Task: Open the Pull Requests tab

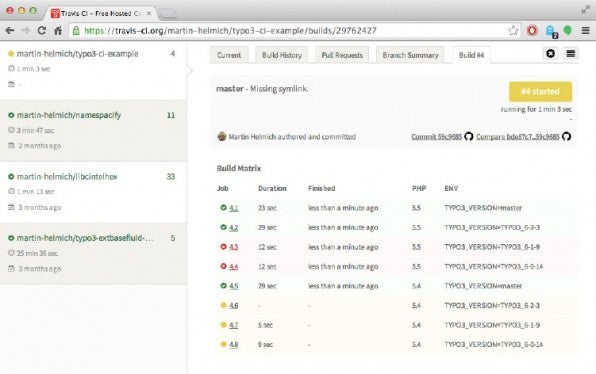Action: (342, 55)
